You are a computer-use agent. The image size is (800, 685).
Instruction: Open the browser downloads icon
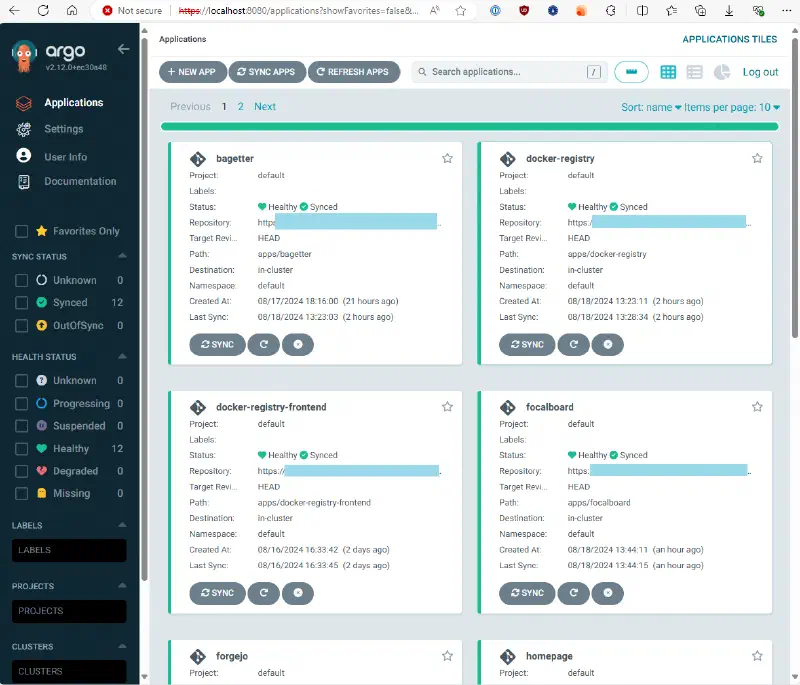[729, 10]
